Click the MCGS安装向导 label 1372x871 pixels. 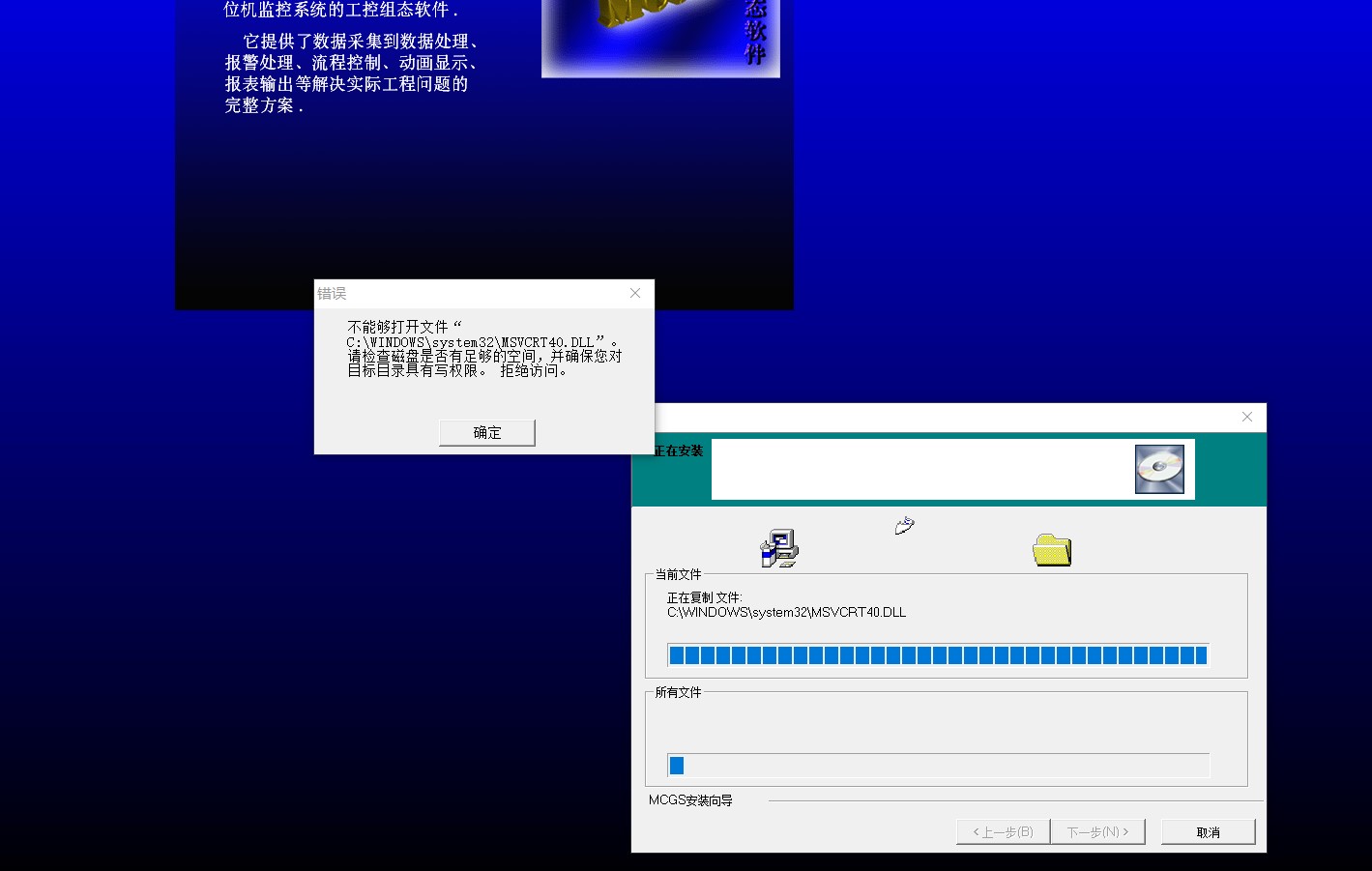click(690, 800)
